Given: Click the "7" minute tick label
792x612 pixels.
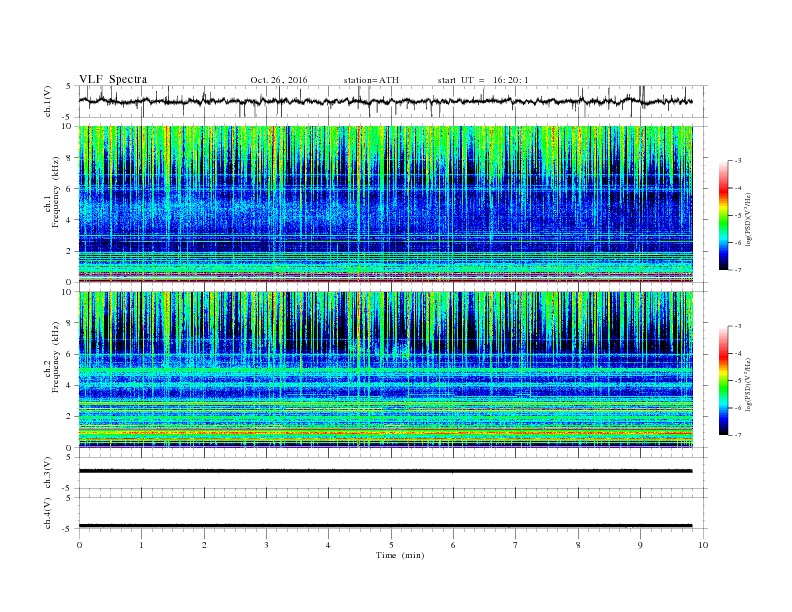Looking at the screenshot, I should (516, 545).
